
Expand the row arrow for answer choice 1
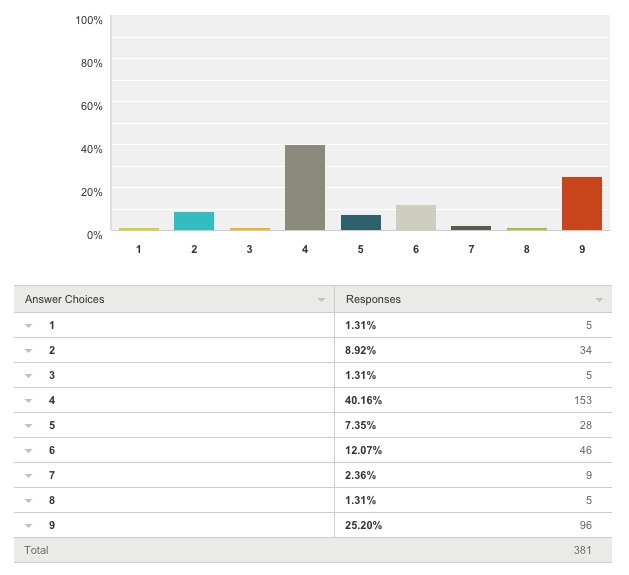pyautogui.click(x=29, y=326)
